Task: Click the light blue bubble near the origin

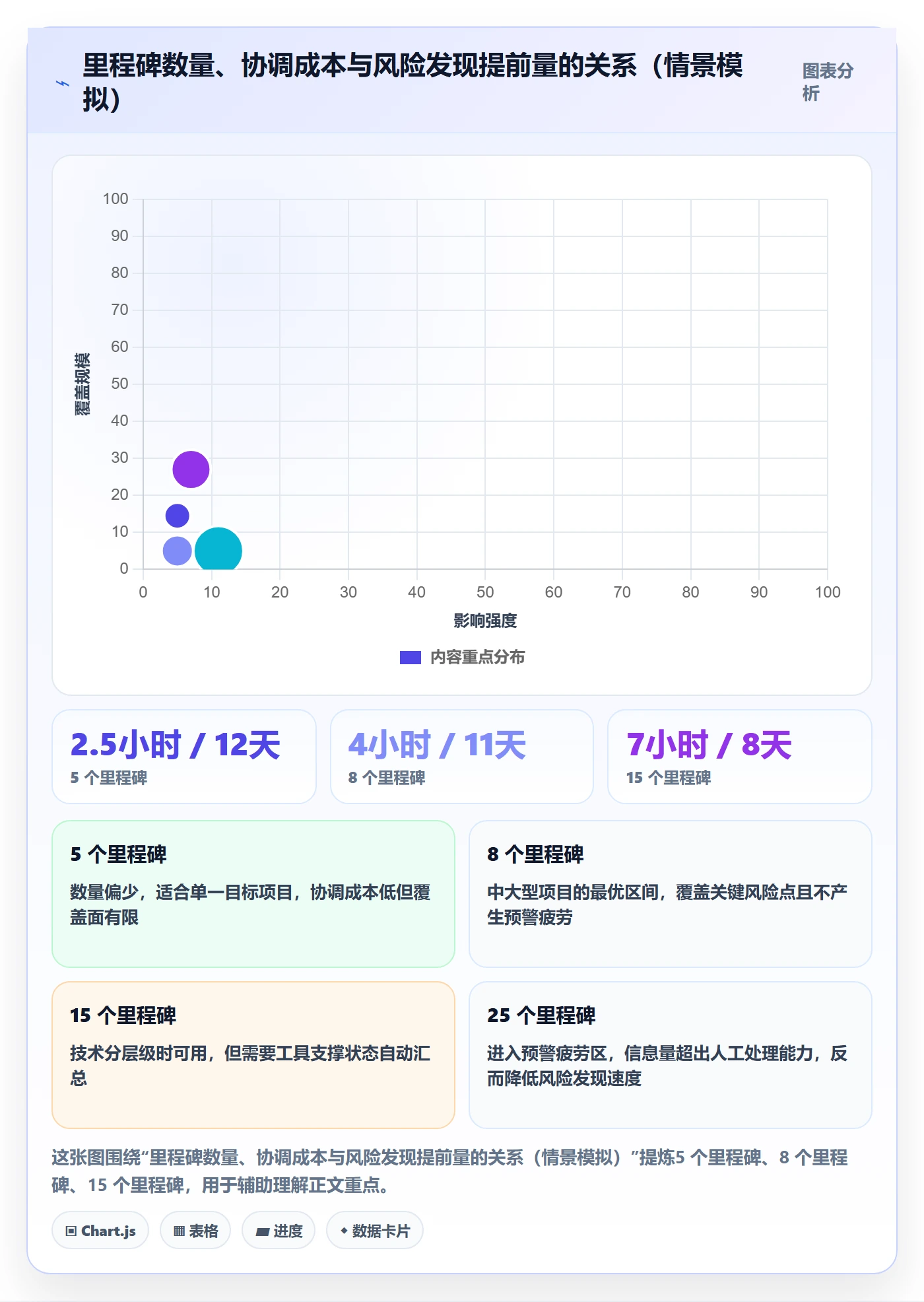Action: [177, 551]
